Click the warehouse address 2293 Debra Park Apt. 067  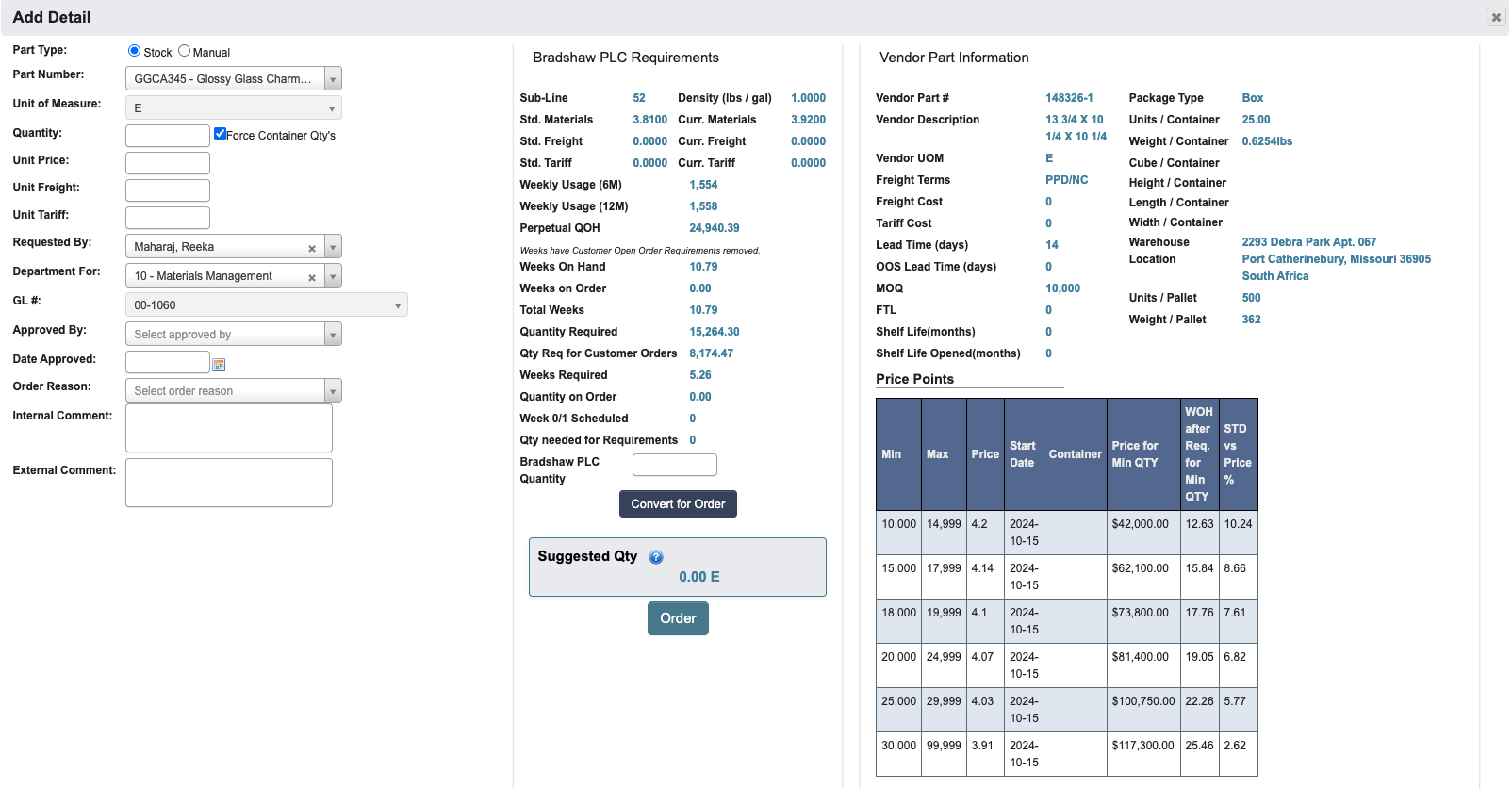[1309, 242]
